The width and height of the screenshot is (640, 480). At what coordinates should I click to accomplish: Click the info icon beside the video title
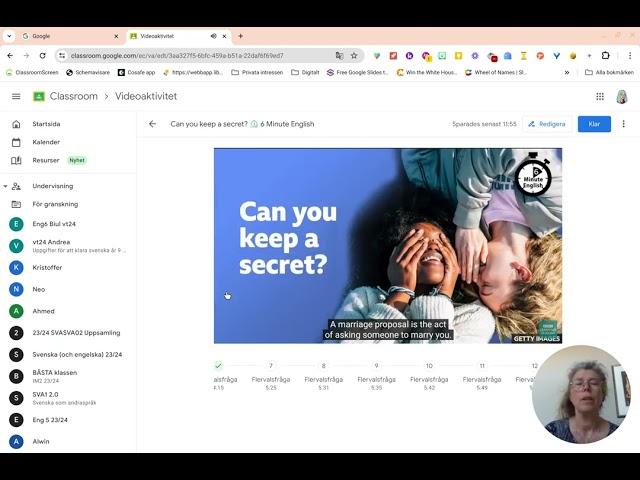tap(254, 124)
